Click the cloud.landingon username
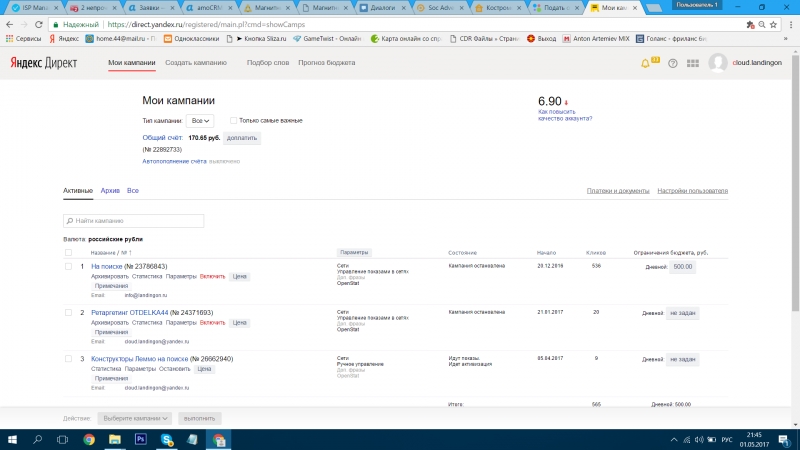Image resolution: width=800 pixels, height=450 pixels. 757,63
